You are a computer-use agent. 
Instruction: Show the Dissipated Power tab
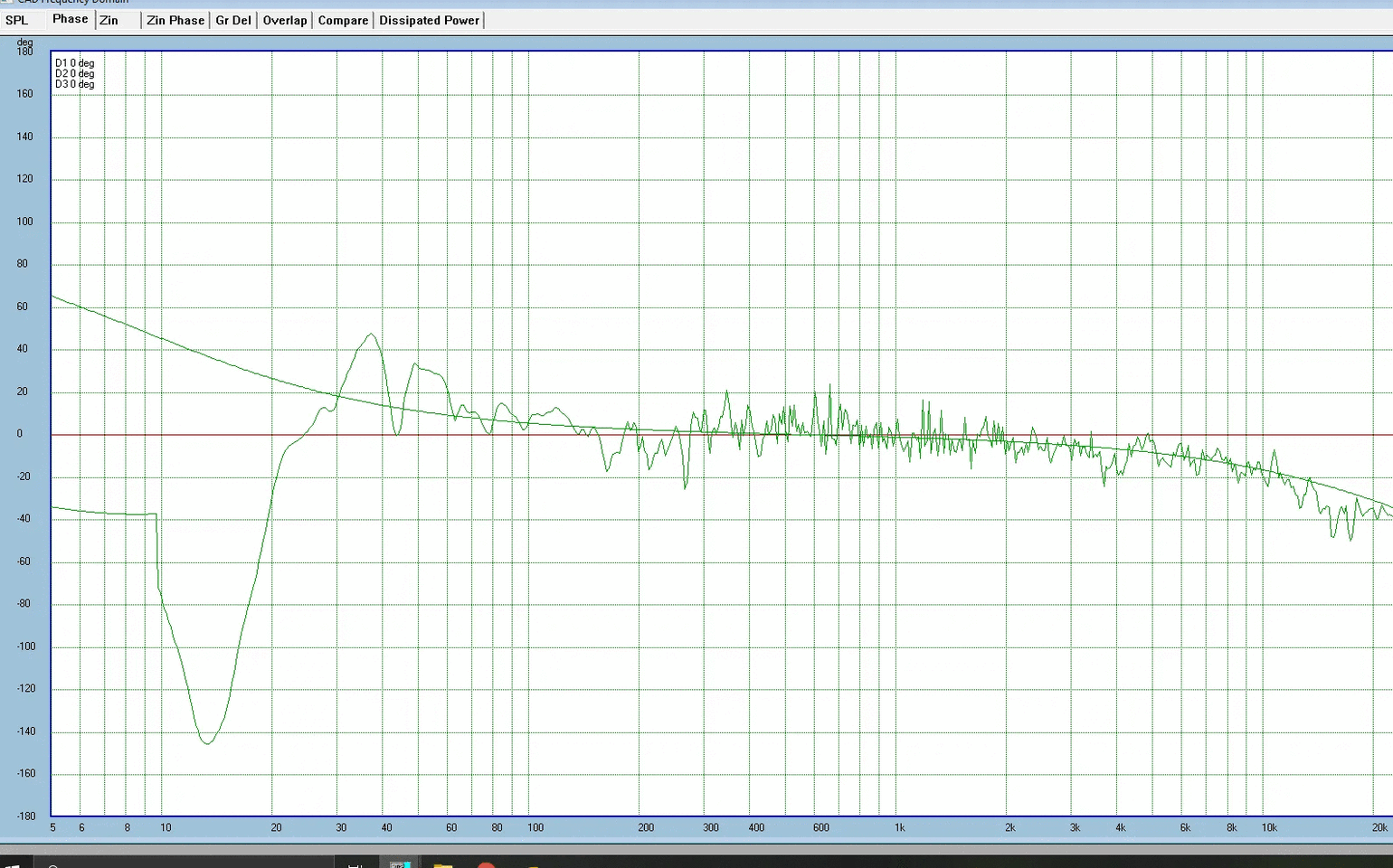429,20
